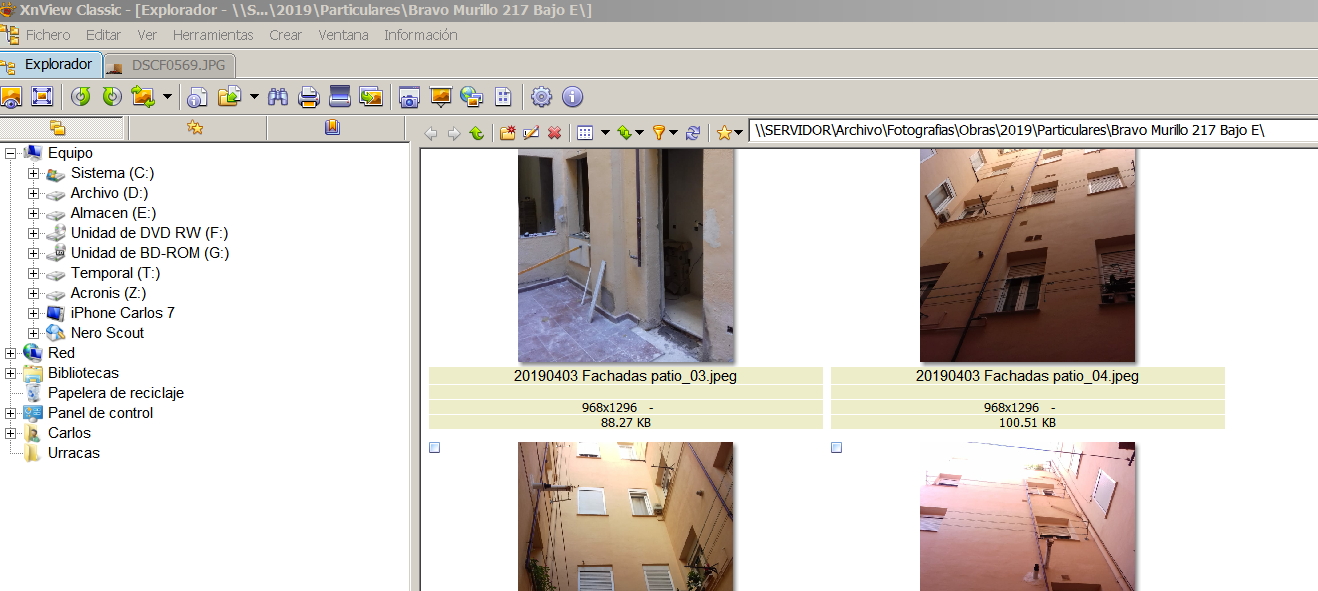This screenshot has width=1318, height=591.
Task: Open dropdown arrow beside Batch folder icon
Action: point(254,97)
